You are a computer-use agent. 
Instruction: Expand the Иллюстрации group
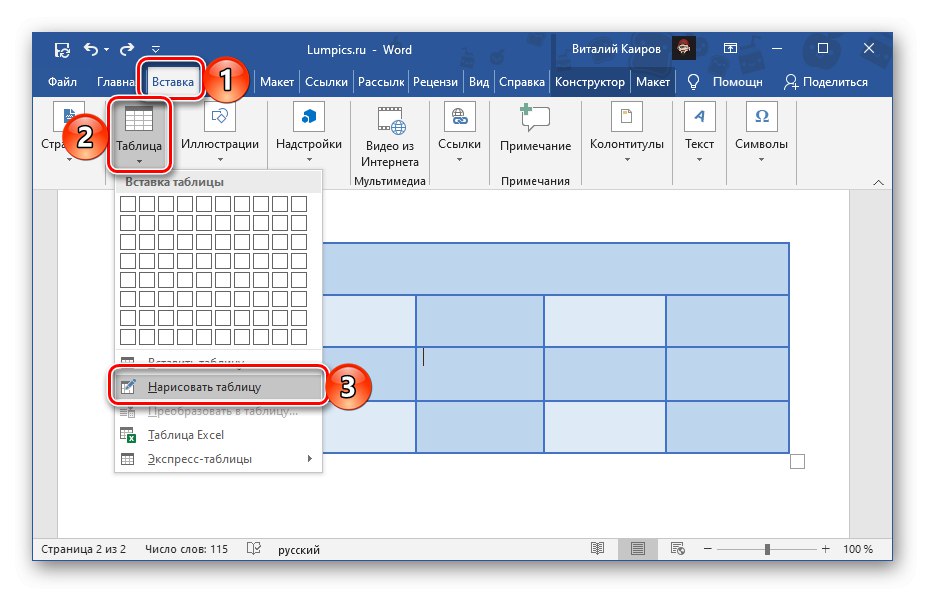[x=219, y=132]
